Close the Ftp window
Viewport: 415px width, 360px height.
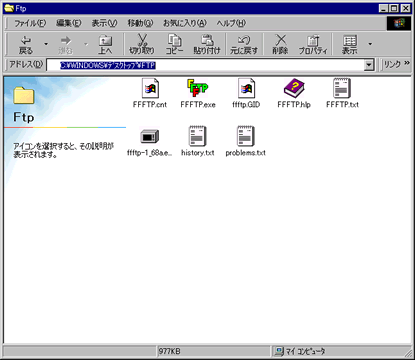tap(406, 8)
